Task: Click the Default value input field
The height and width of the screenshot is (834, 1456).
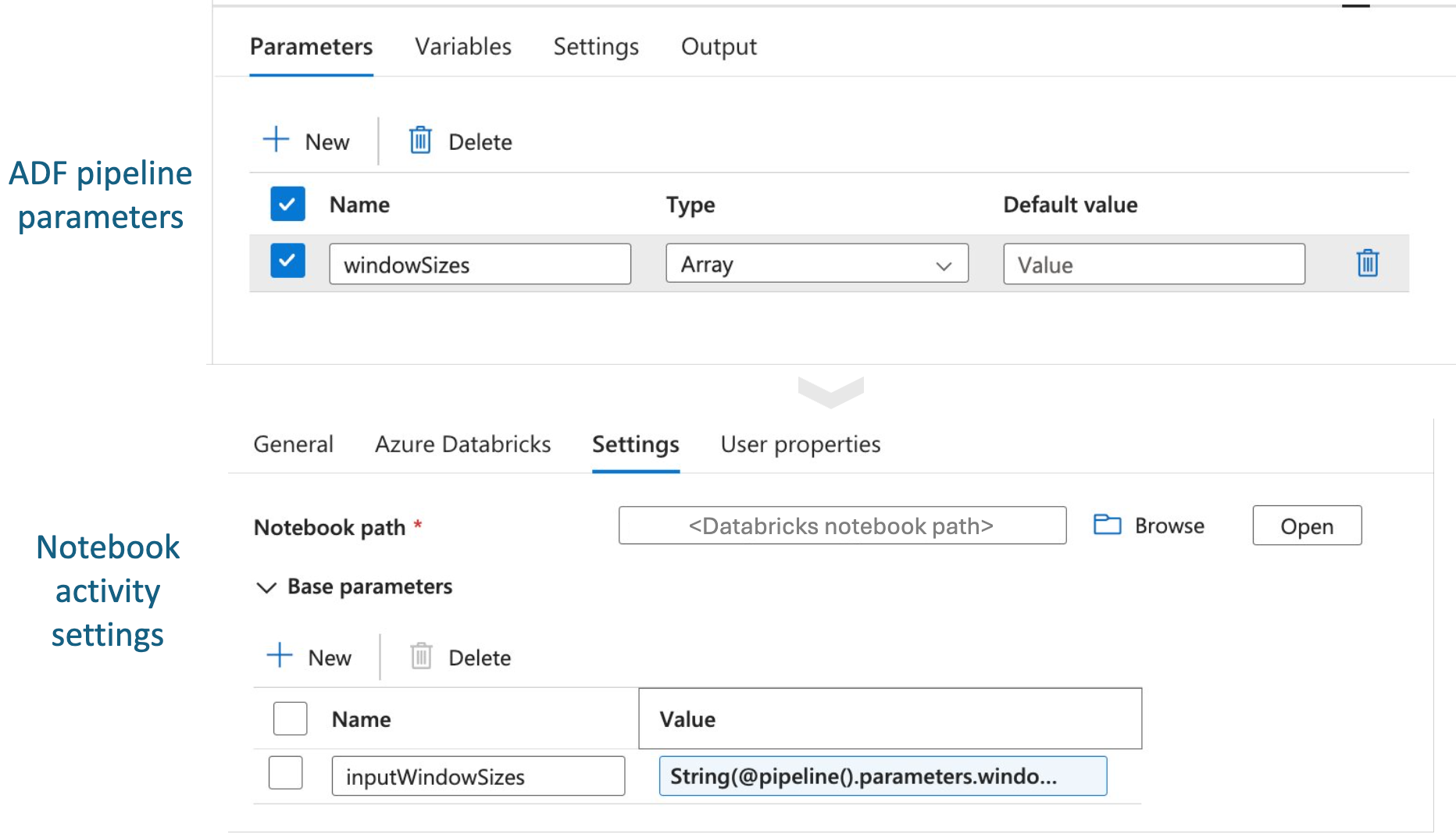Action: pyautogui.click(x=1153, y=265)
